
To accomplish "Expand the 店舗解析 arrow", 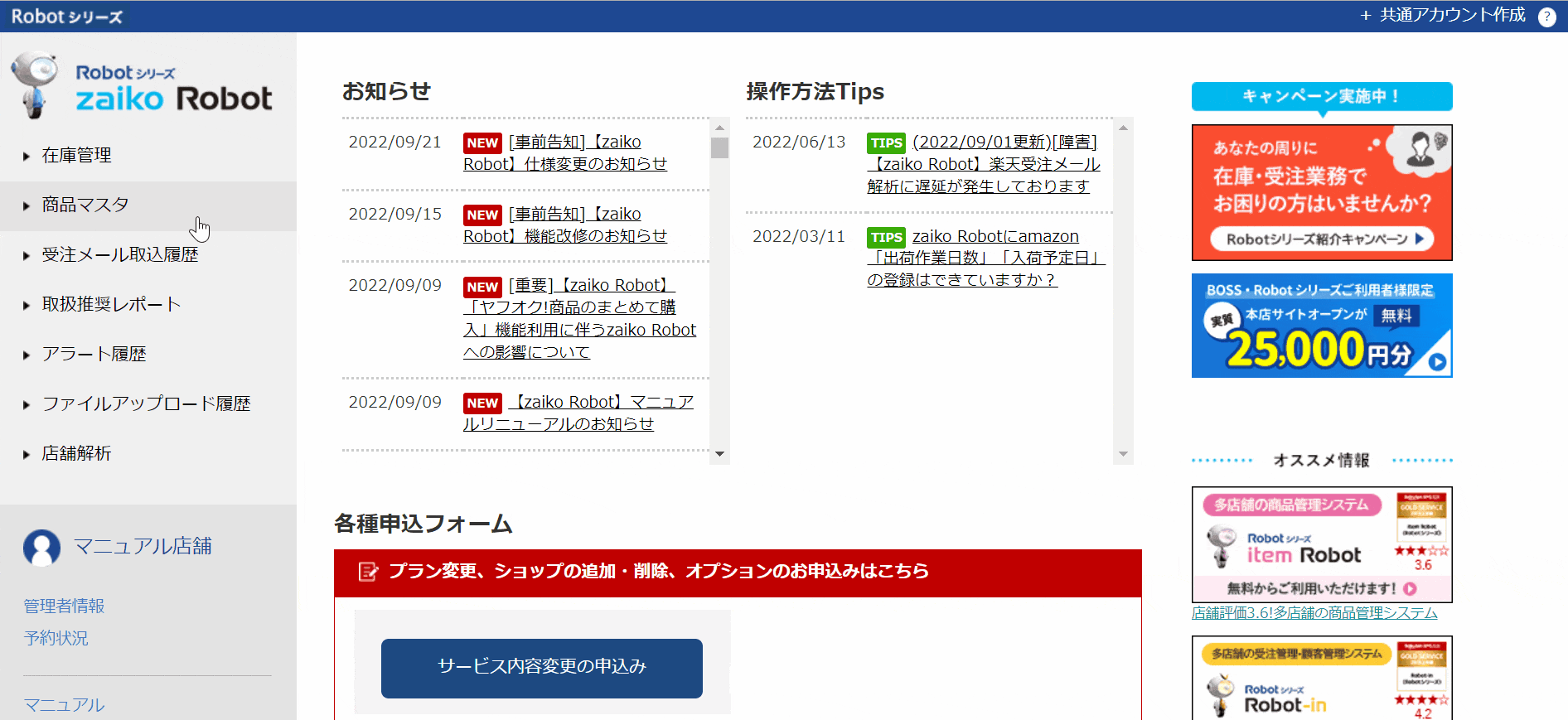I will [27, 454].
